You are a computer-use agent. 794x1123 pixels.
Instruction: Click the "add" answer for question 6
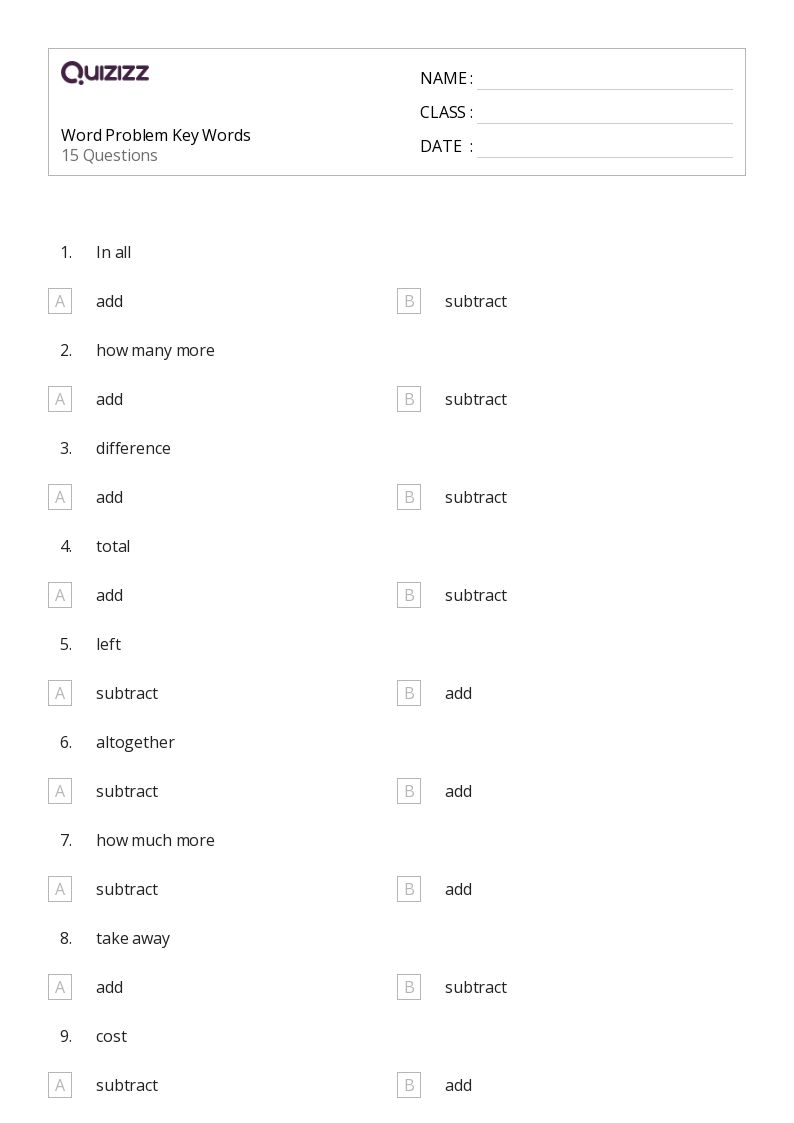pyautogui.click(x=458, y=791)
